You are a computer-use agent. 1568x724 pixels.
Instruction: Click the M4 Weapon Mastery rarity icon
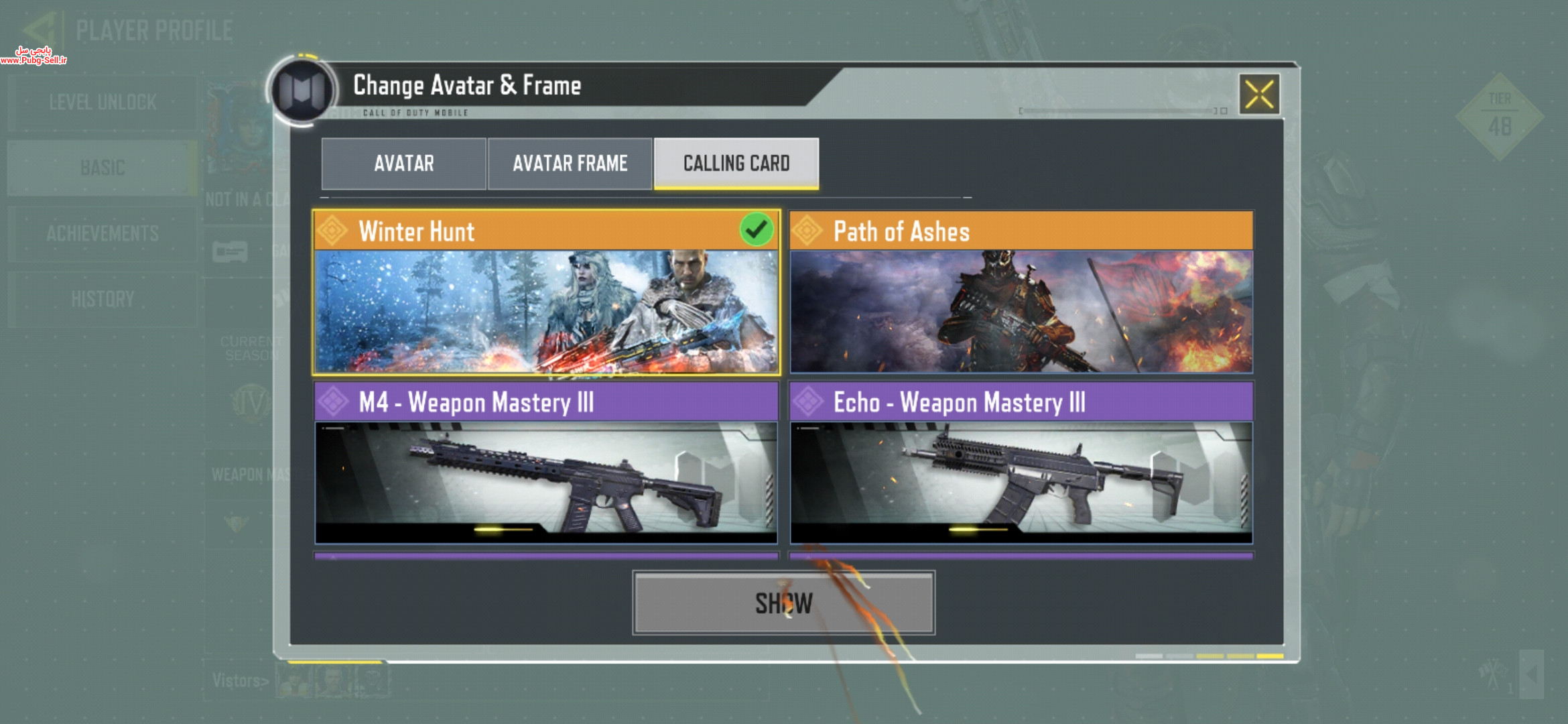coord(332,402)
